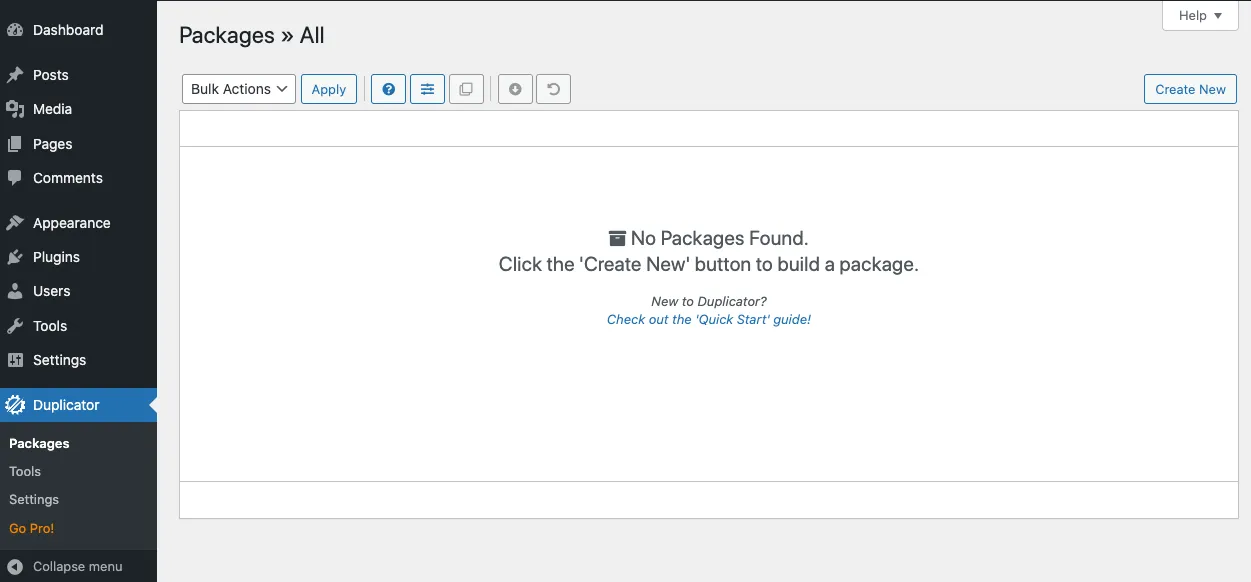Click the recovery undo-arrow toolbar icon
Screen dimensions: 1251x582
pos(553,89)
